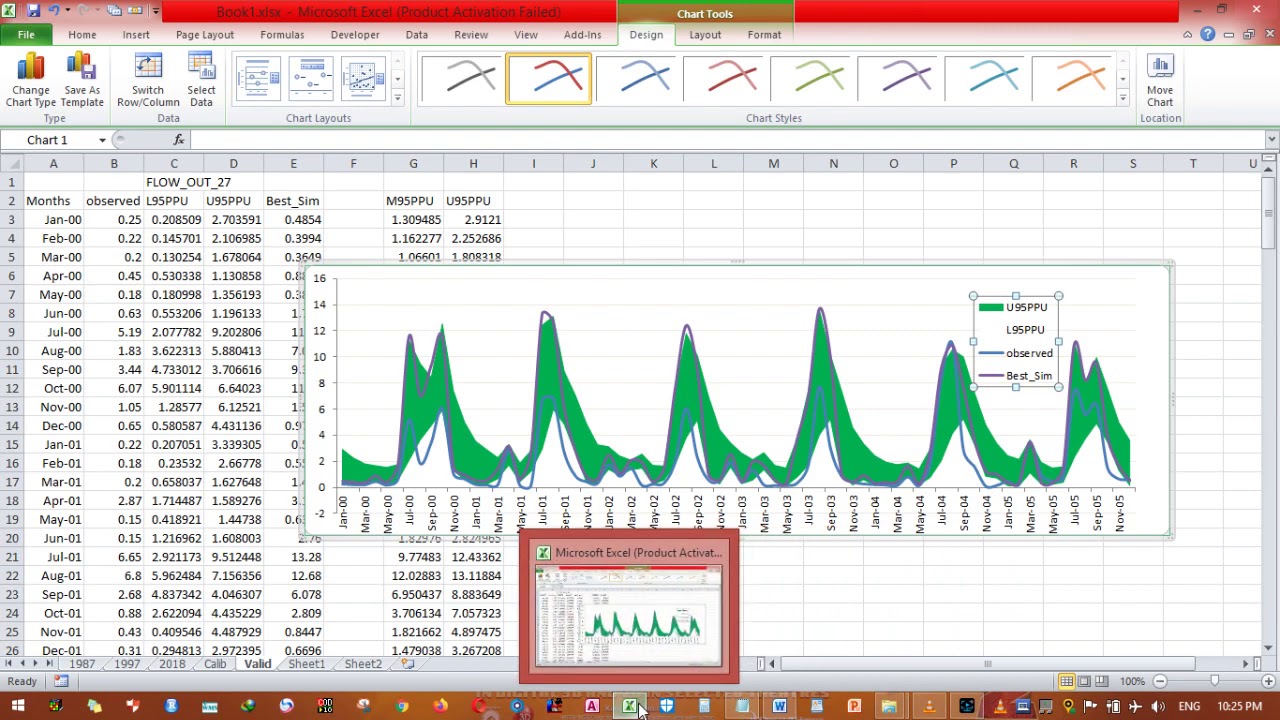Switch to the Page Layout tab
This screenshot has width=1280, height=720.
(x=204, y=35)
